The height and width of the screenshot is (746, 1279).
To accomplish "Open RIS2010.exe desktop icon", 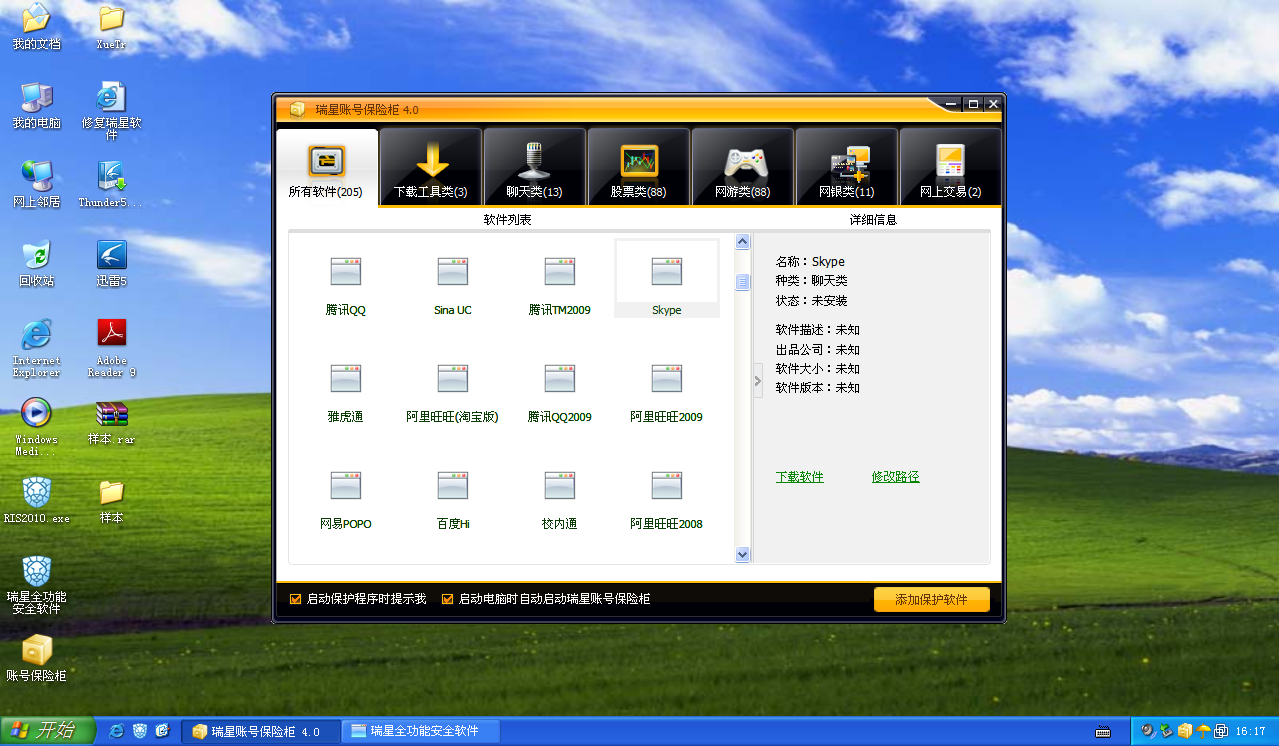I will pyautogui.click(x=36, y=500).
